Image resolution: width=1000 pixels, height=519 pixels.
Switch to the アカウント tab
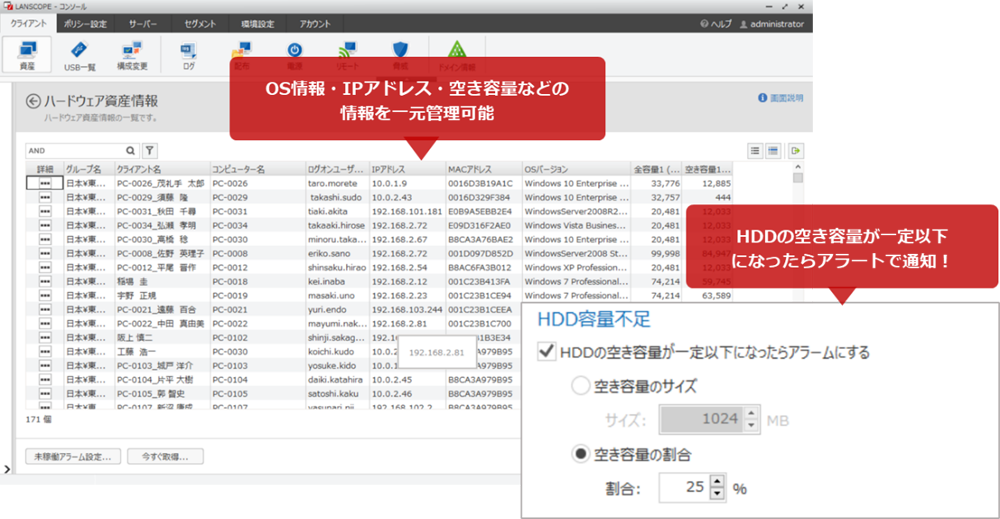click(315, 24)
